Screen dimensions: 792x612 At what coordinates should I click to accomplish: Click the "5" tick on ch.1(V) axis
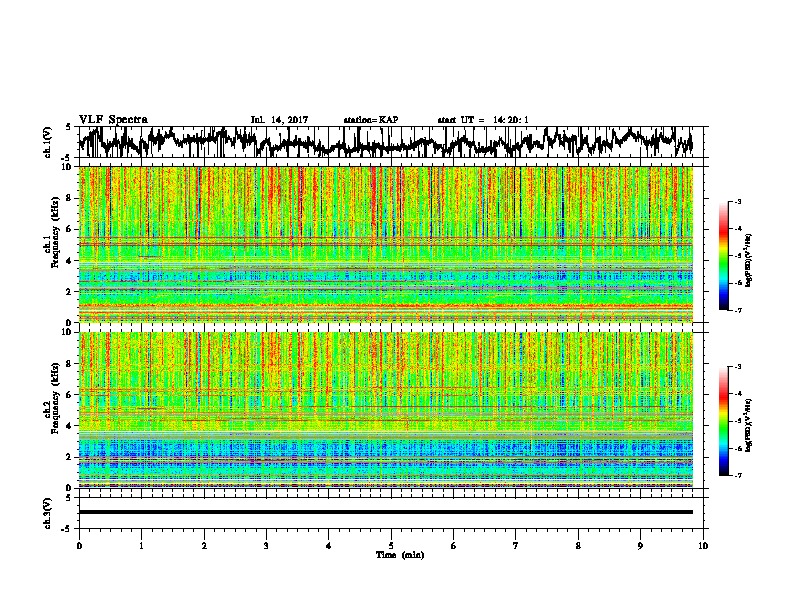click(68, 127)
